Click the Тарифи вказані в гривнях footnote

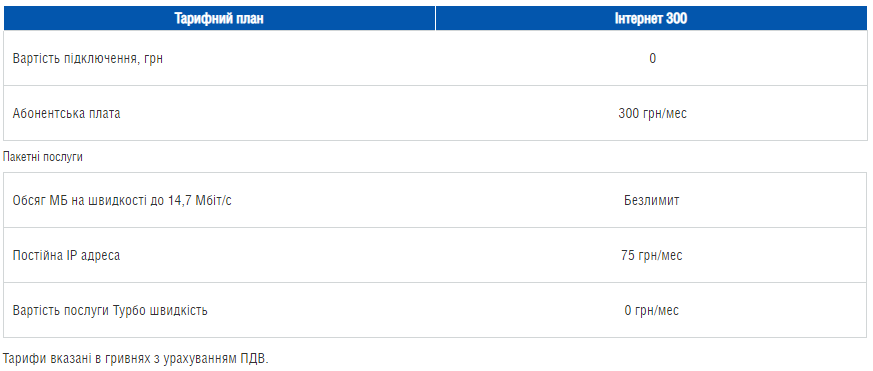point(136,358)
